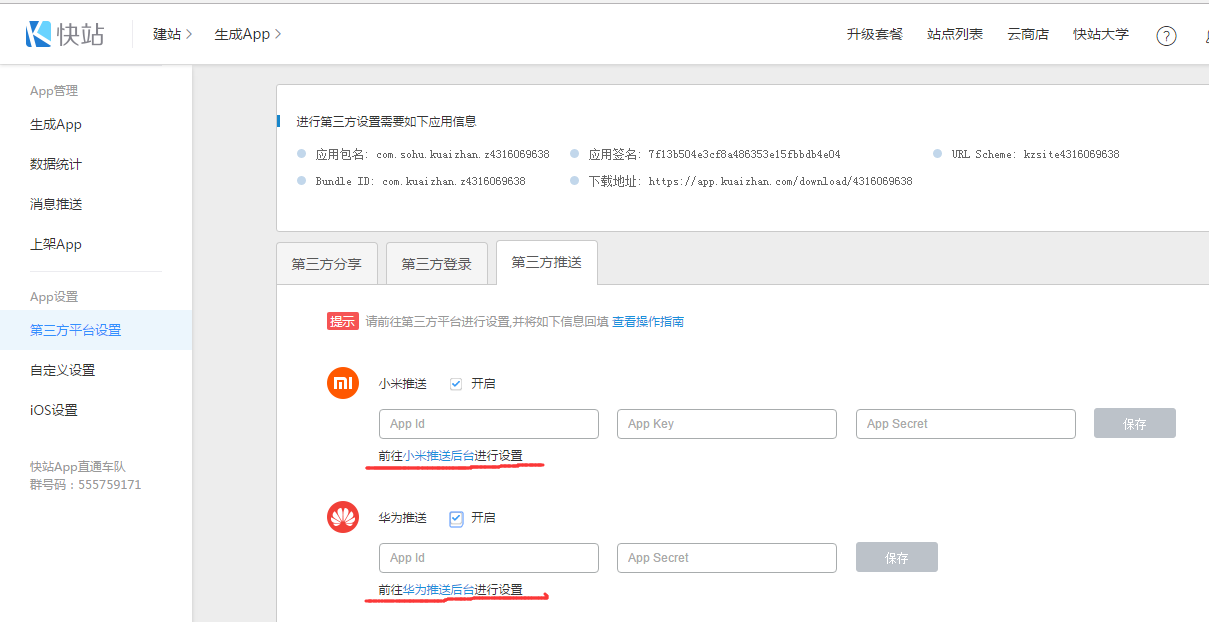Go to iOS设置 in sidebar
This screenshot has height=622, width=1209.
click(54, 410)
